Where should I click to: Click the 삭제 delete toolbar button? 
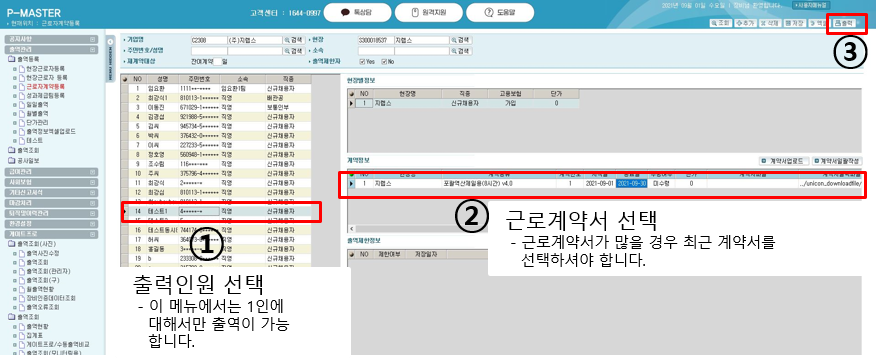[770, 23]
